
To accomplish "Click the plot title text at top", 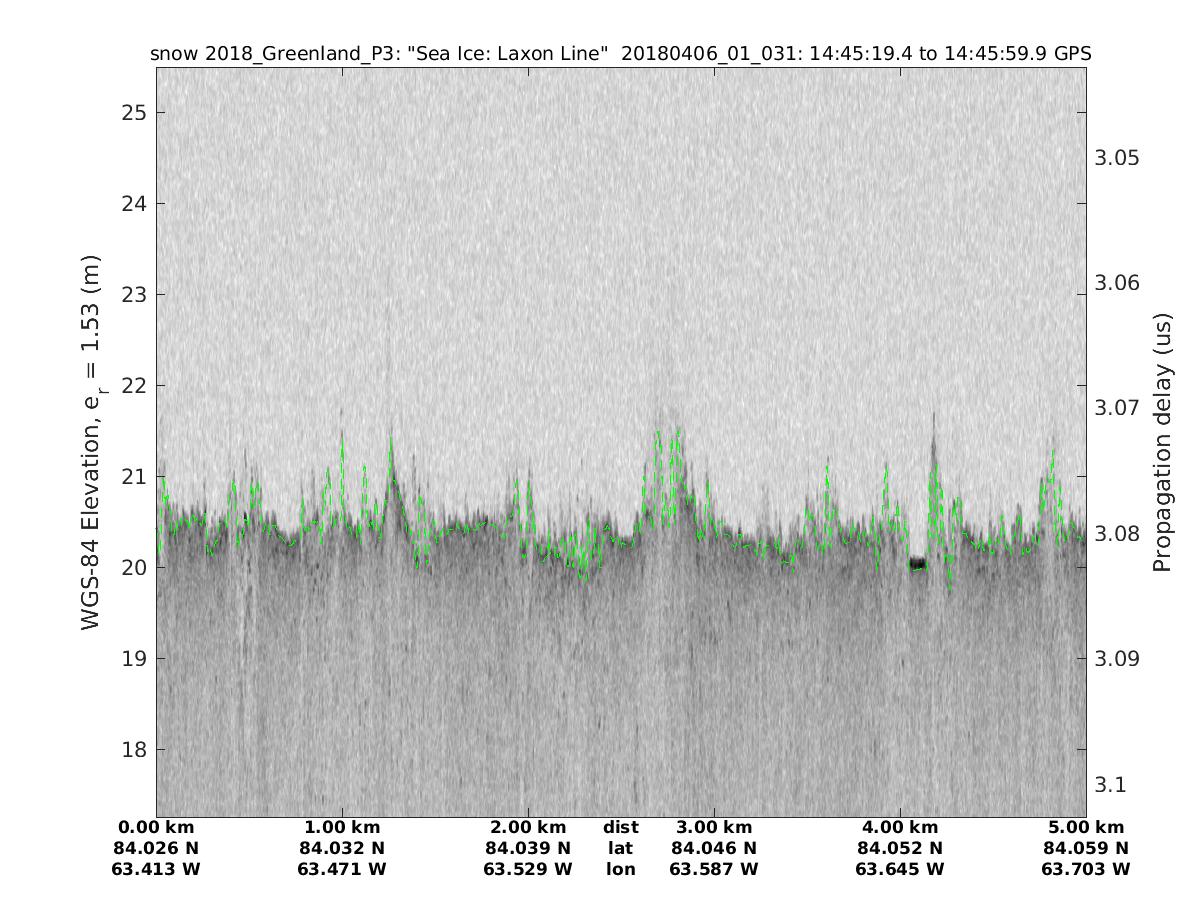I will [x=620, y=54].
